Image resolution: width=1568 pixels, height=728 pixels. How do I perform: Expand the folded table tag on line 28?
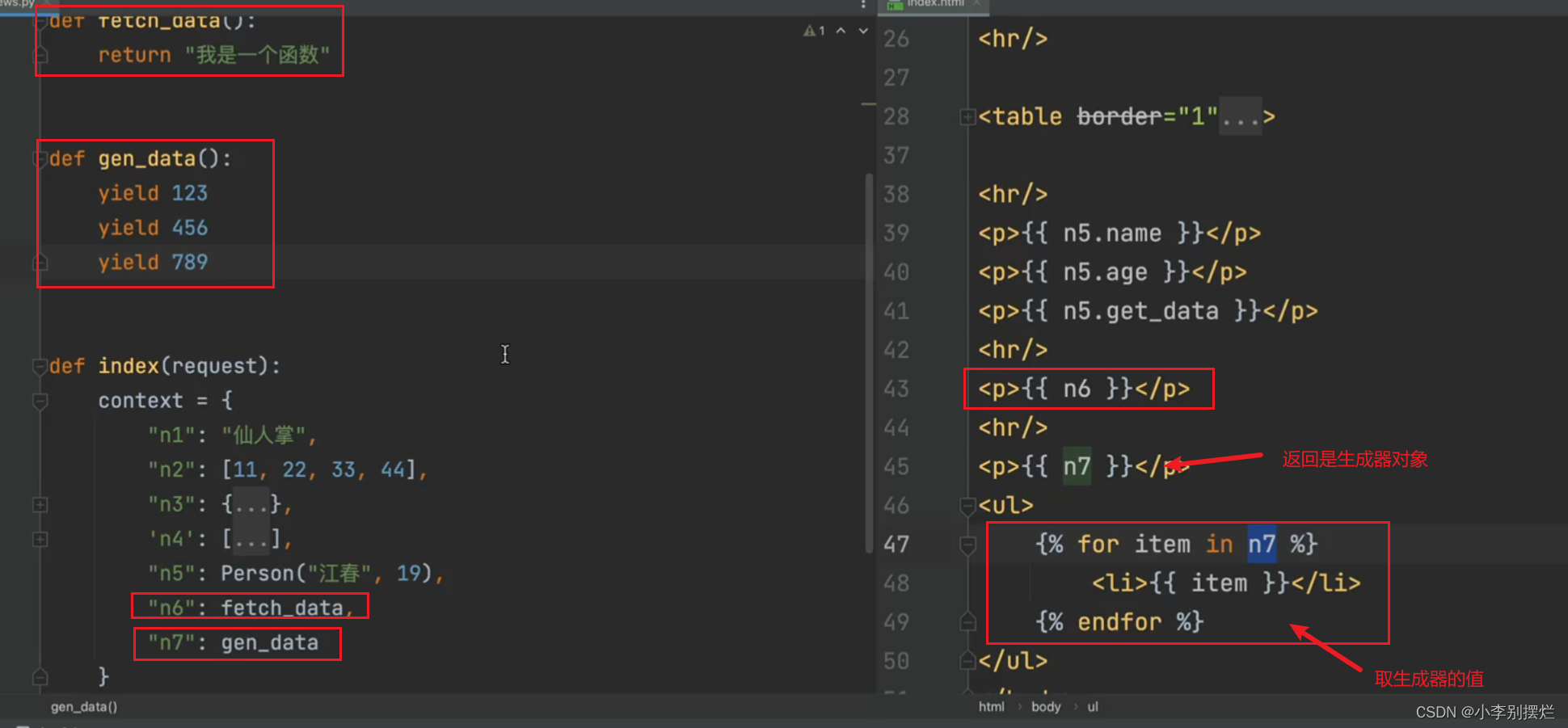(967, 117)
